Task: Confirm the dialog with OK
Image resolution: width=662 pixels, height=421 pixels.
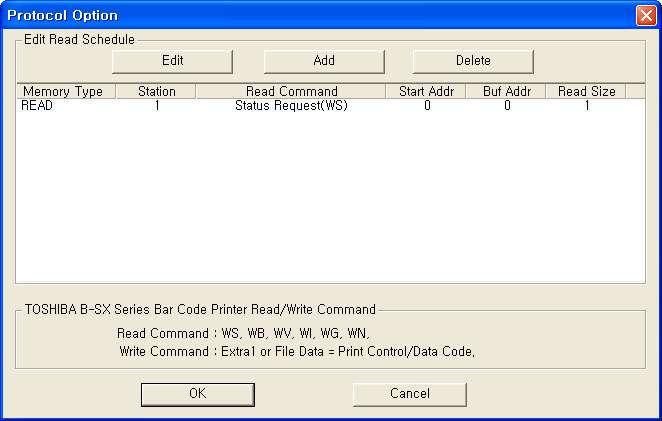Action: 197,394
